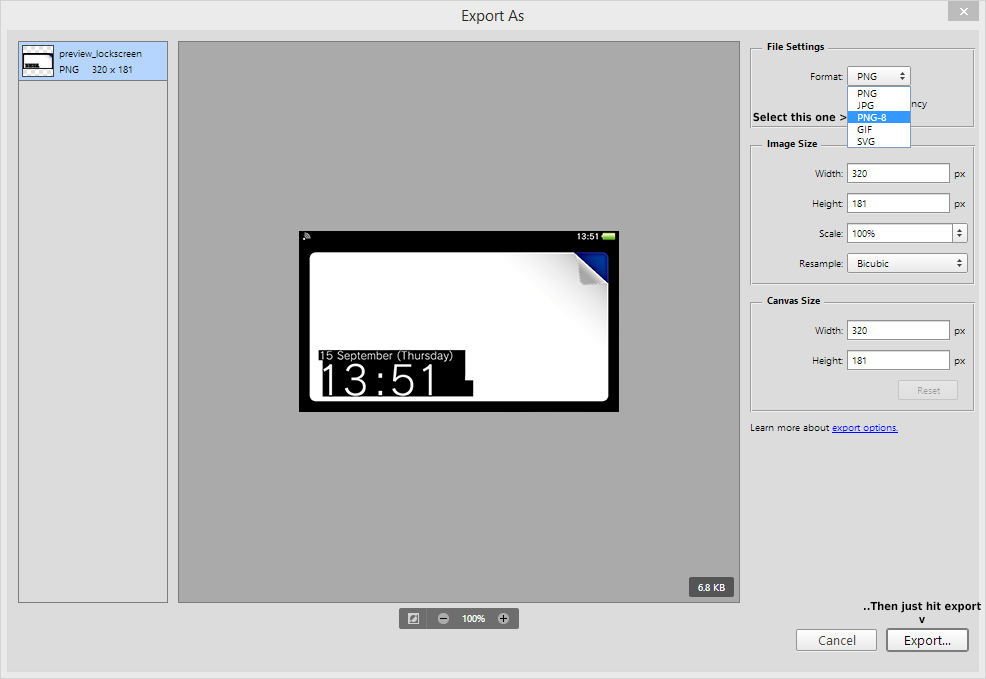Viewport: 986px width, 679px height.
Task: Click the fit-to-view preview icon
Action: click(413, 619)
